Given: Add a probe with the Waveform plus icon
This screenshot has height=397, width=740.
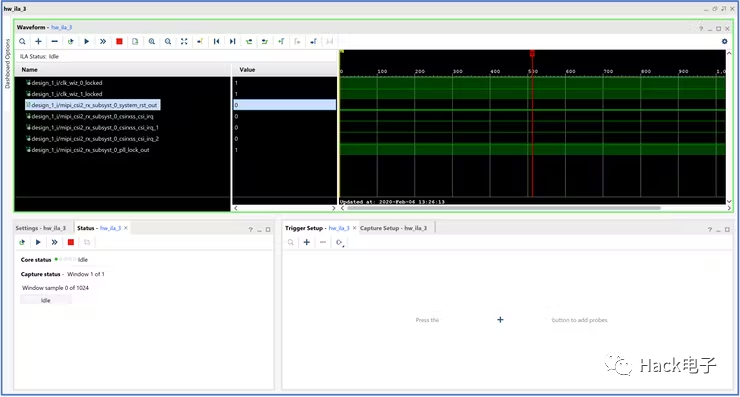Looking at the screenshot, I should tap(38, 42).
